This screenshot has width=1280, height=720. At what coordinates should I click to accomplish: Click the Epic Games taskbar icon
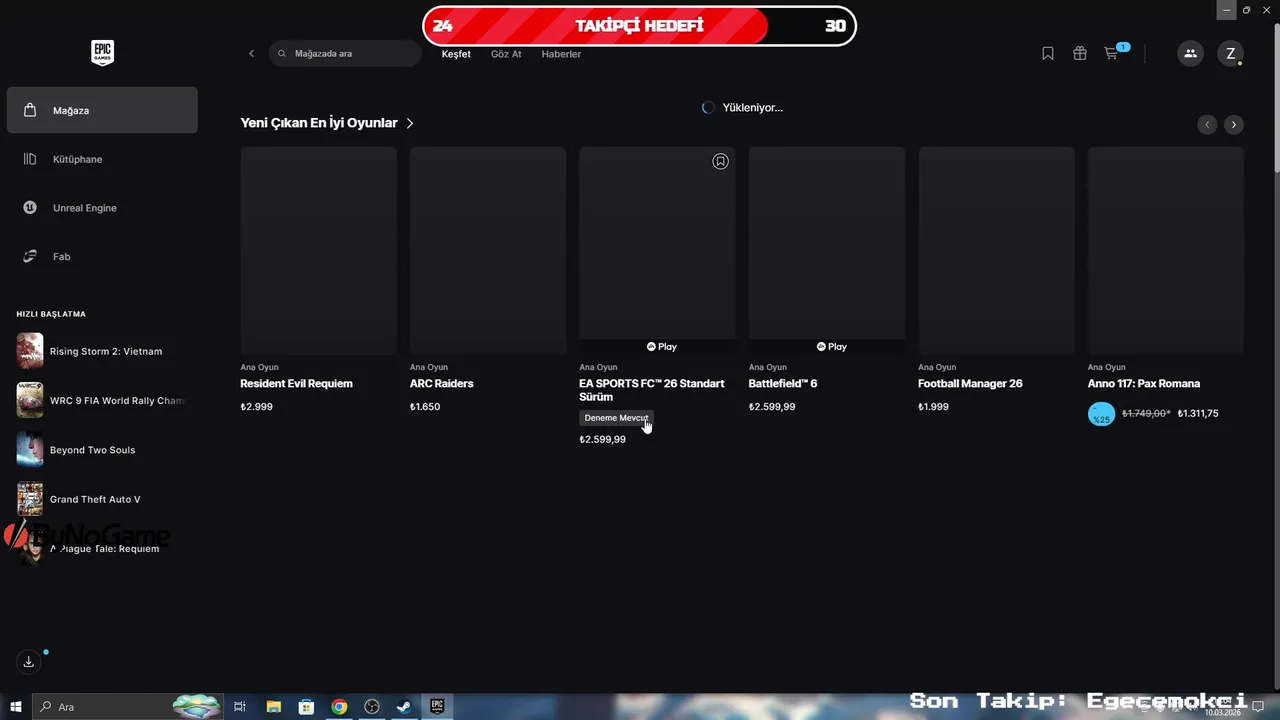[437, 707]
